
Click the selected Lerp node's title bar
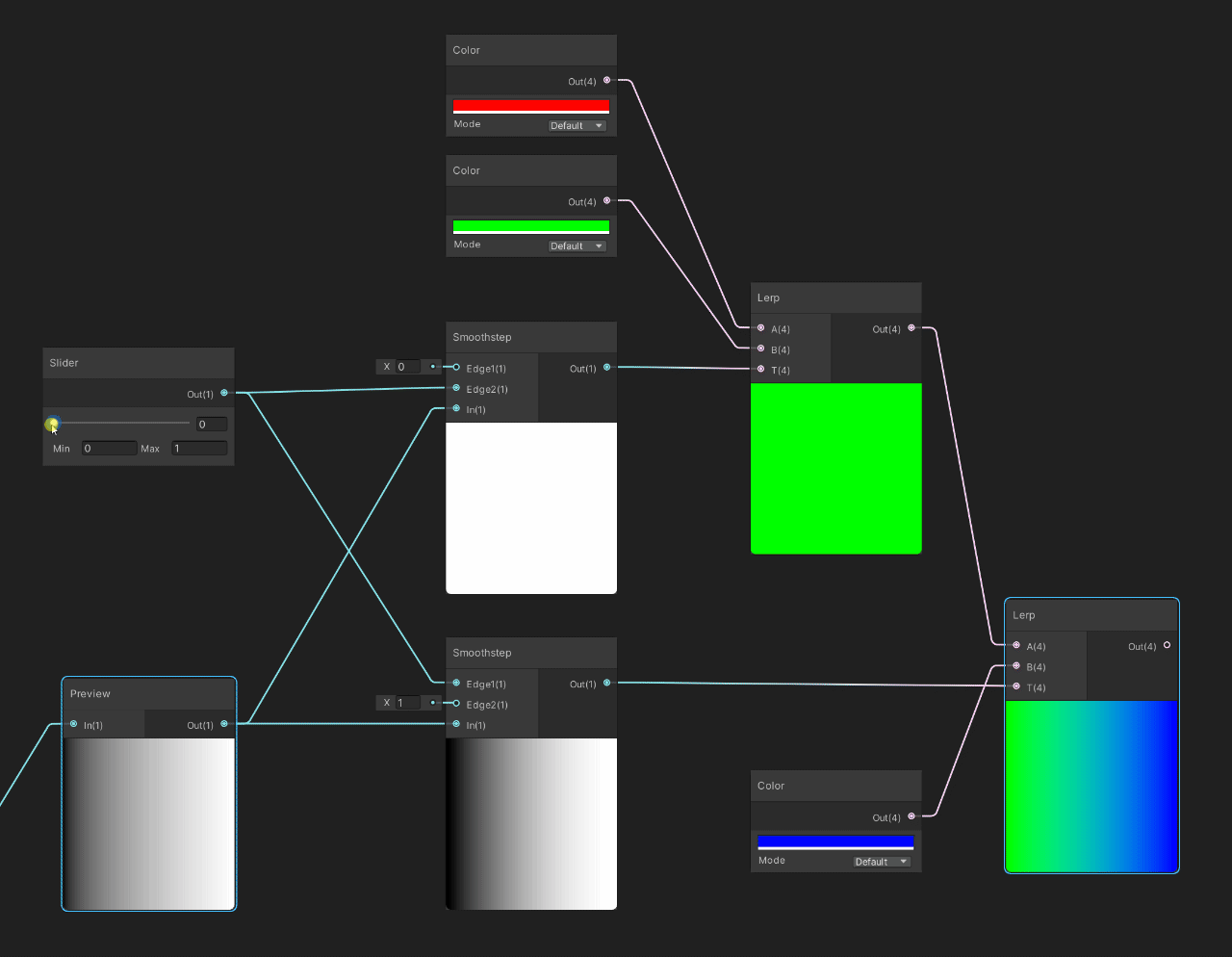(1091, 615)
